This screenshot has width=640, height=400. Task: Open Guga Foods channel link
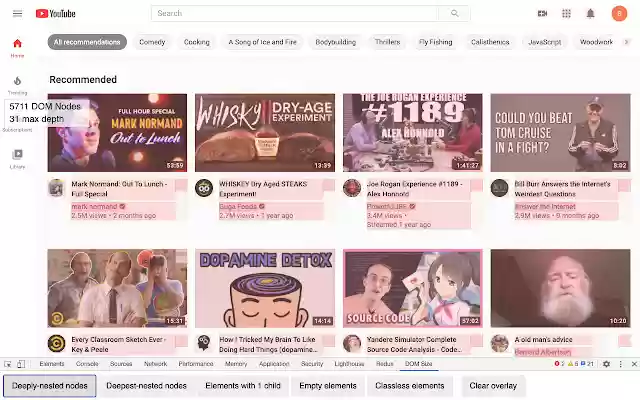[238, 207]
